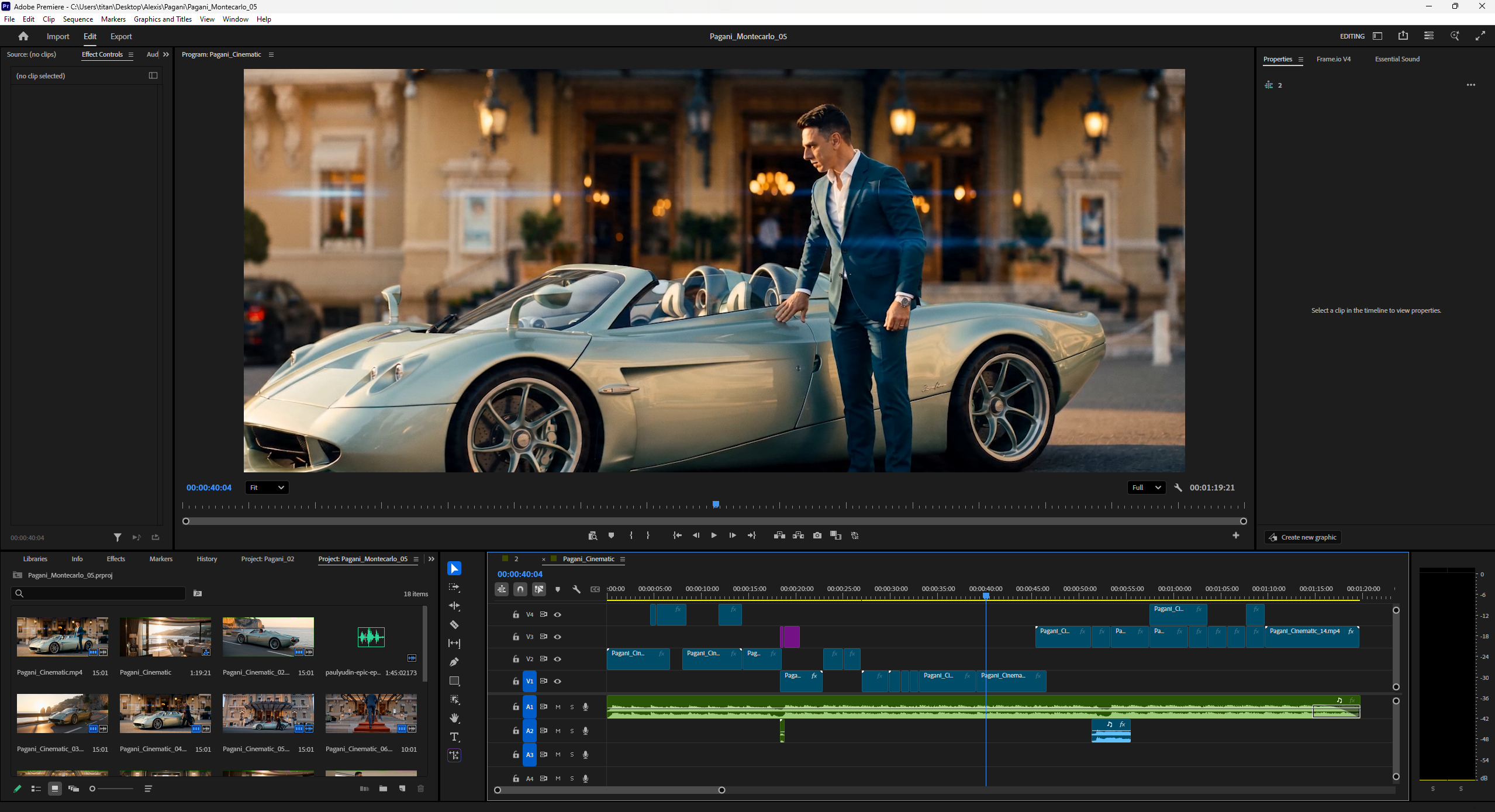The width and height of the screenshot is (1495, 812).
Task: Open timeline display settings wrench
Action: coord(576,589)
